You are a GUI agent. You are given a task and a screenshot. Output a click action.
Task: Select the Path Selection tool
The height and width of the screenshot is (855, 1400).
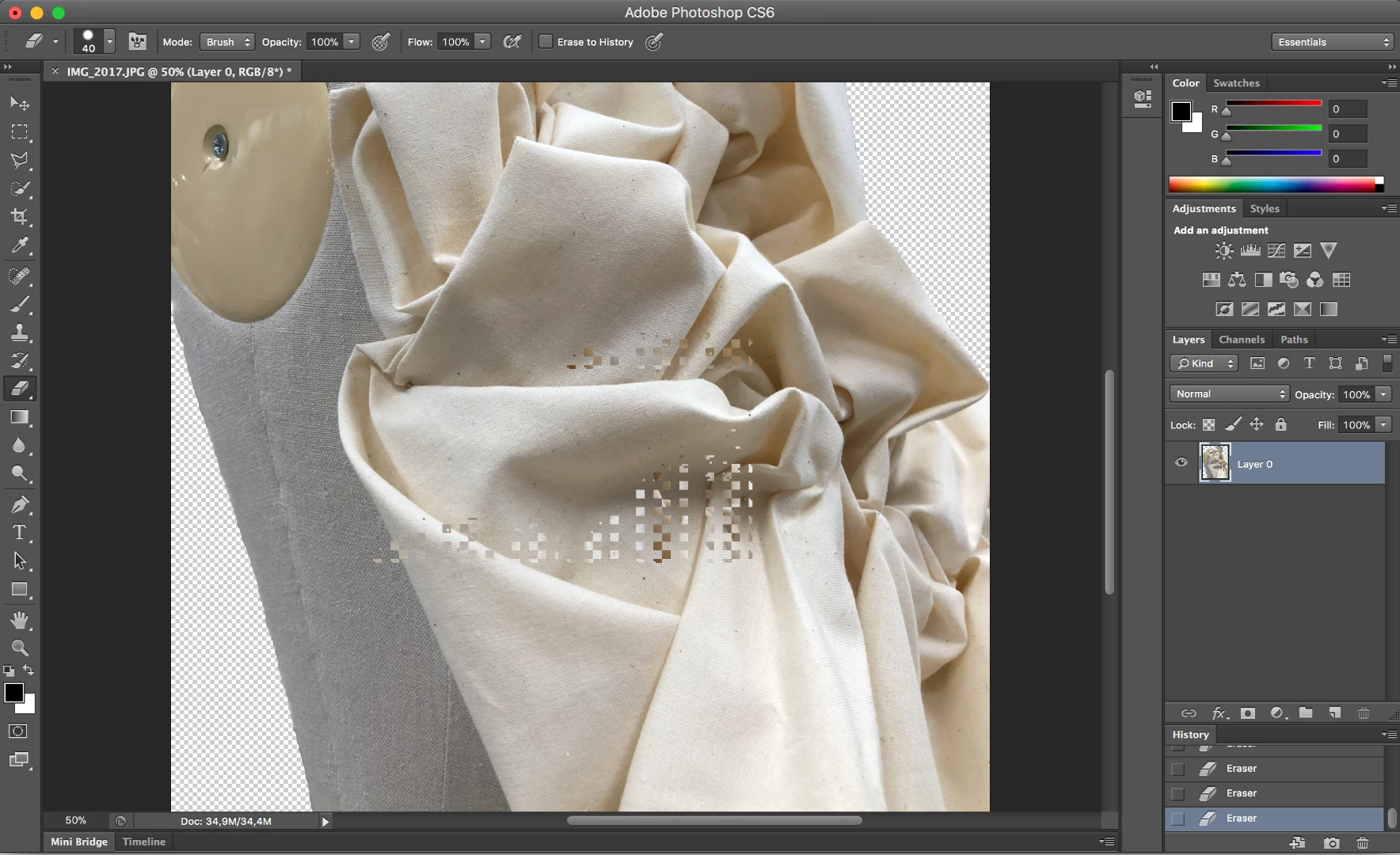pyautogui.click(x=20, y=561)
